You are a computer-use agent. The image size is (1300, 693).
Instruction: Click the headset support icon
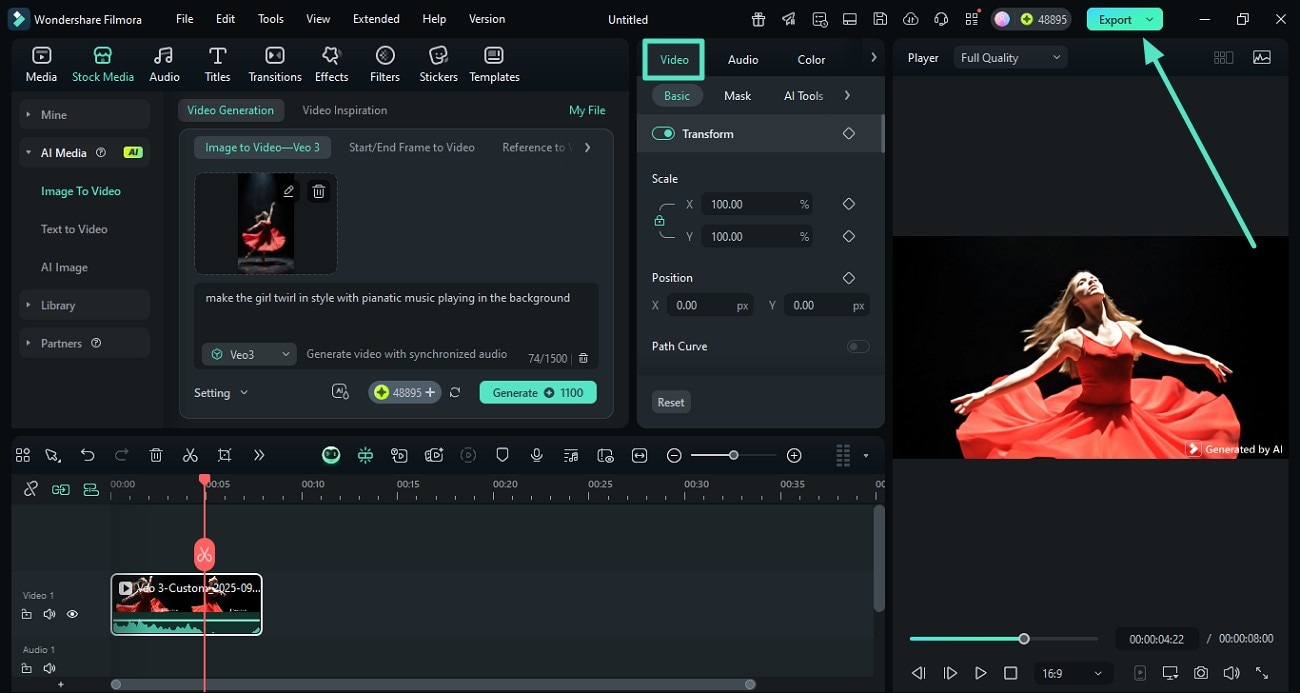pyautogui.click(x=940, y=19)
